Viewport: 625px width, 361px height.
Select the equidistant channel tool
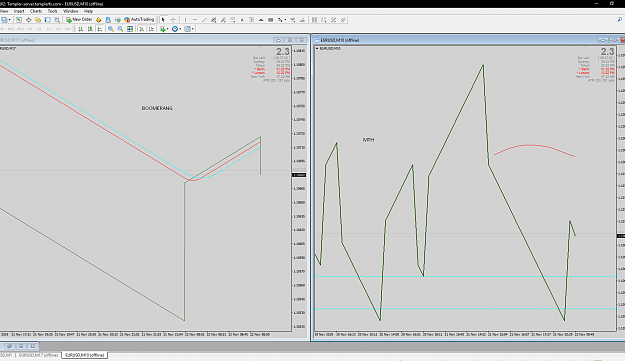click(x=213, y=20)
